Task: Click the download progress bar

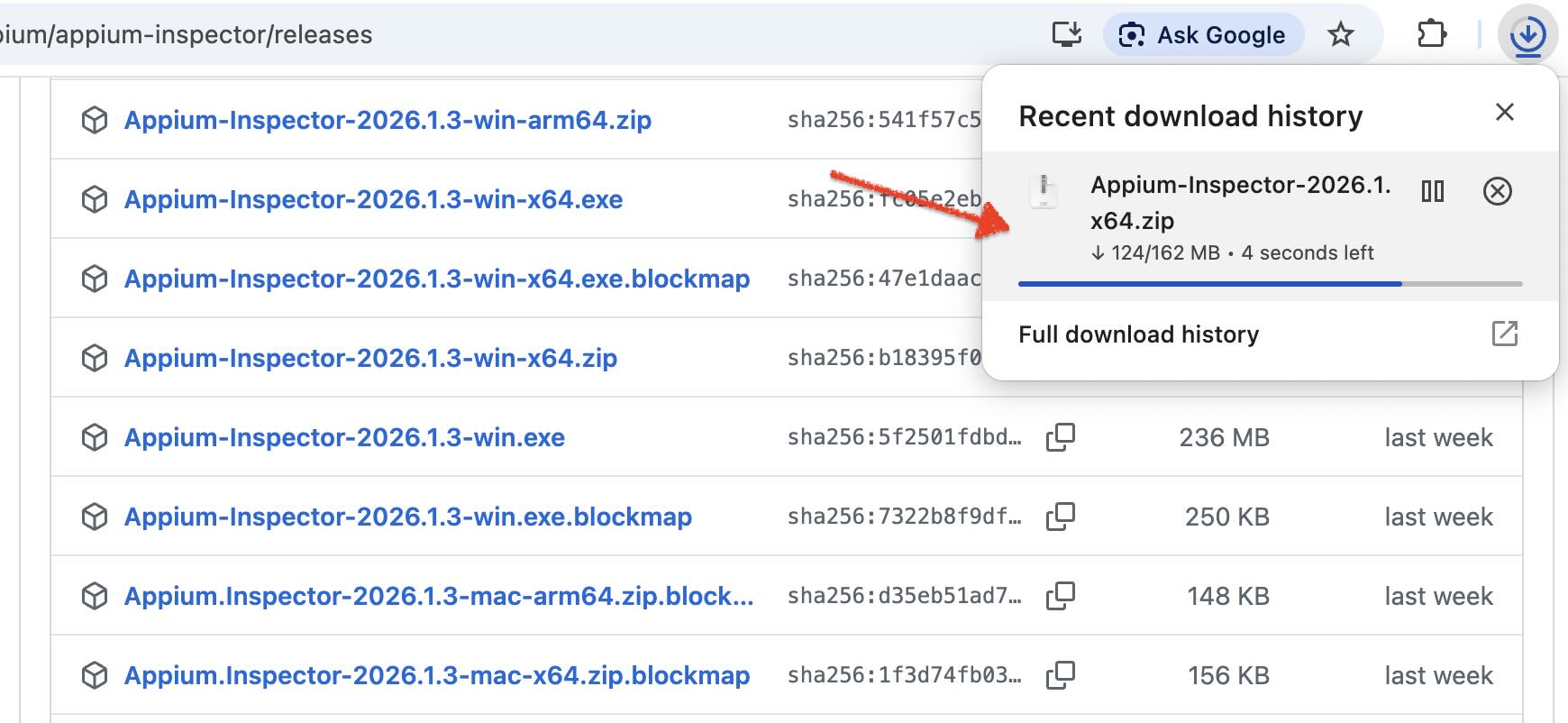Action: [x=1269, y=284]
